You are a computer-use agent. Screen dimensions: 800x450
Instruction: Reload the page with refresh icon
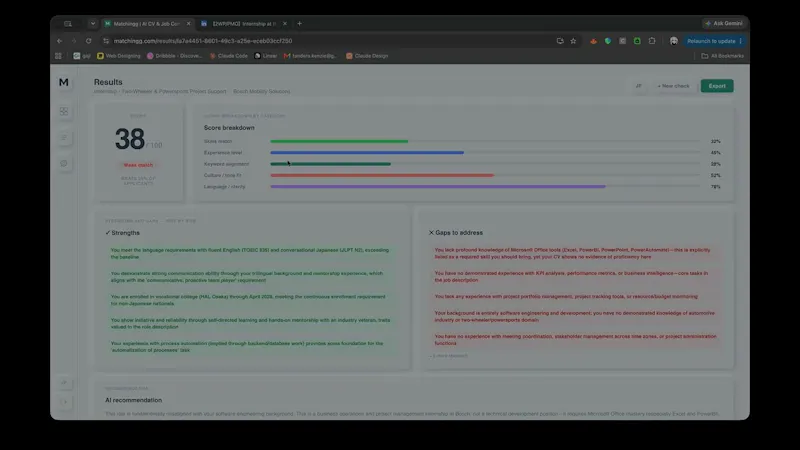88,41
